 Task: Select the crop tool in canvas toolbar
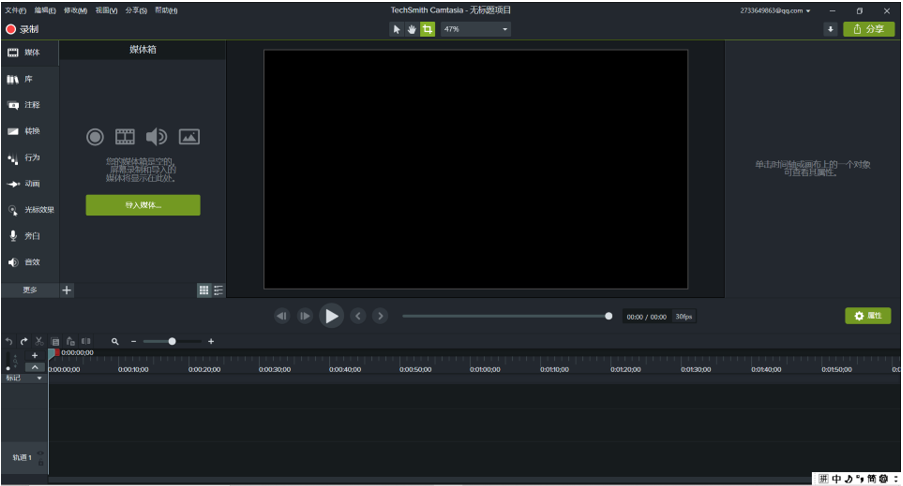(427, 29)
